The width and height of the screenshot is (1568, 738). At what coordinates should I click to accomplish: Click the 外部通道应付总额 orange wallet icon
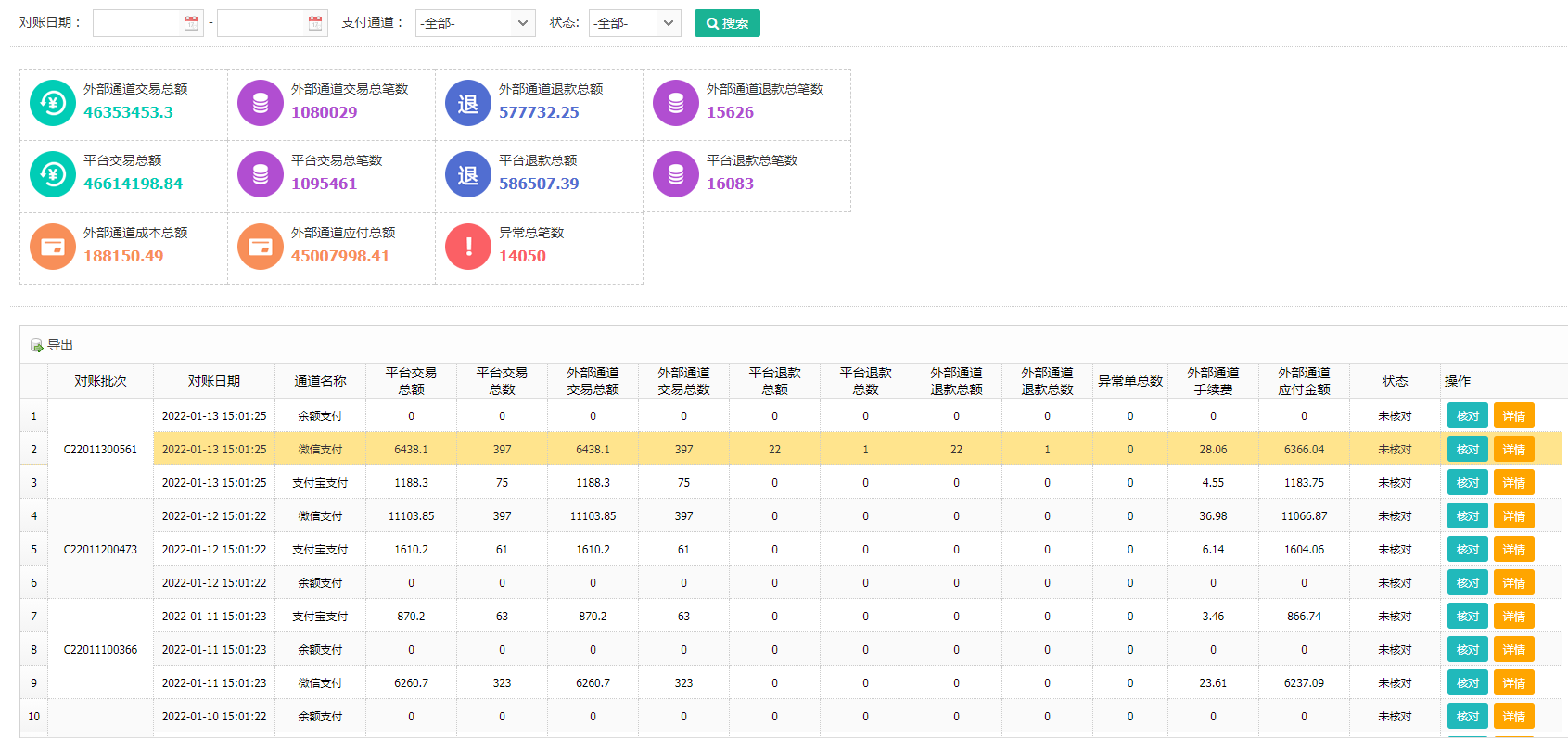261,247
